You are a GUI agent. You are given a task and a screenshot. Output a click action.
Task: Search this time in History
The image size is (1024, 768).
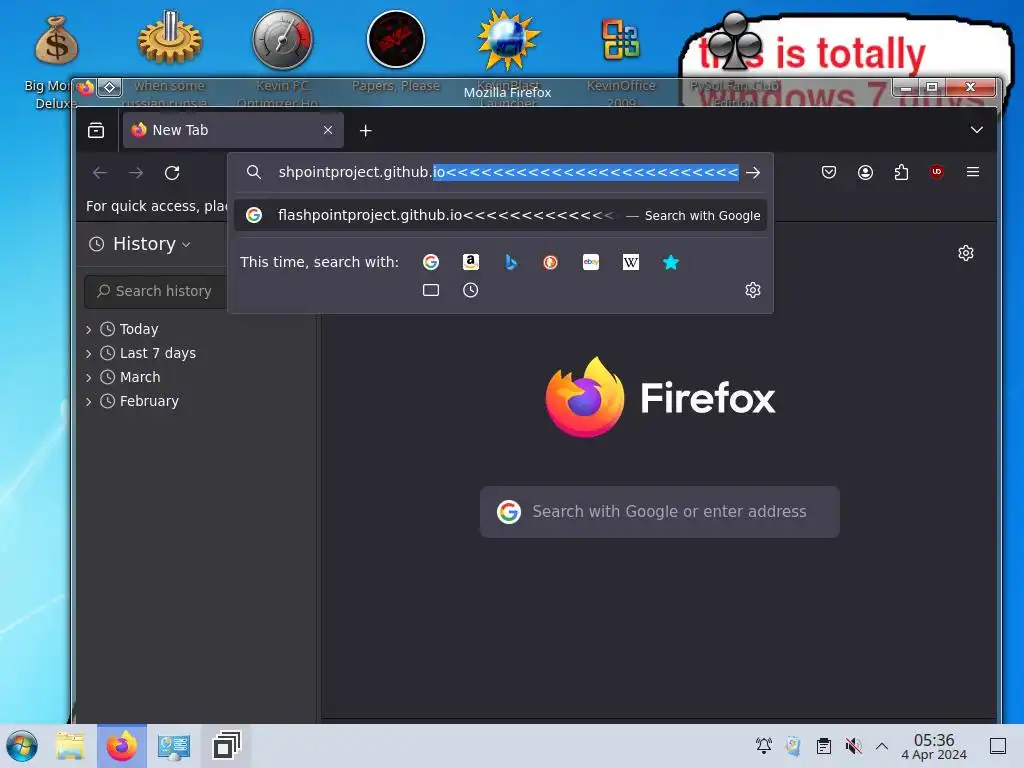coord(471,290)
